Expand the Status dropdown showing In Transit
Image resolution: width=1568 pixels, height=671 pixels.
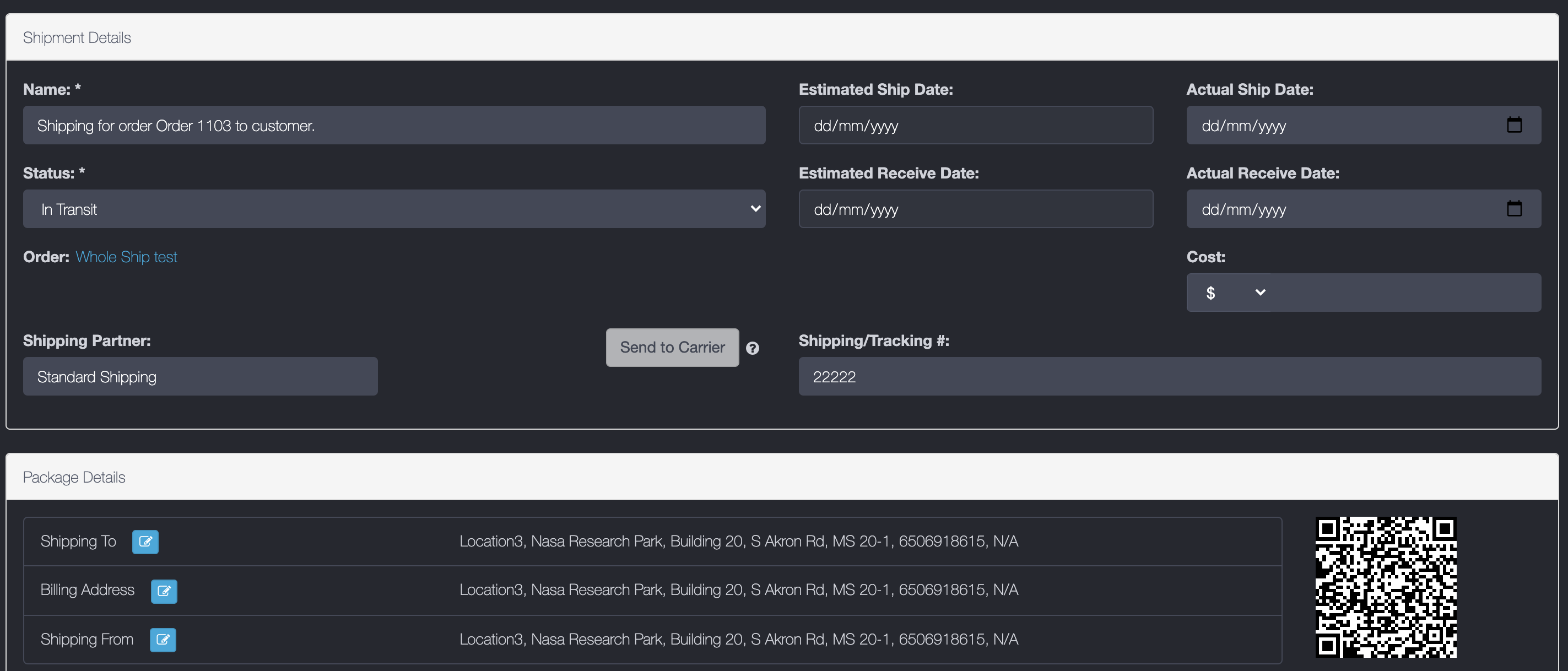(394, 209)
